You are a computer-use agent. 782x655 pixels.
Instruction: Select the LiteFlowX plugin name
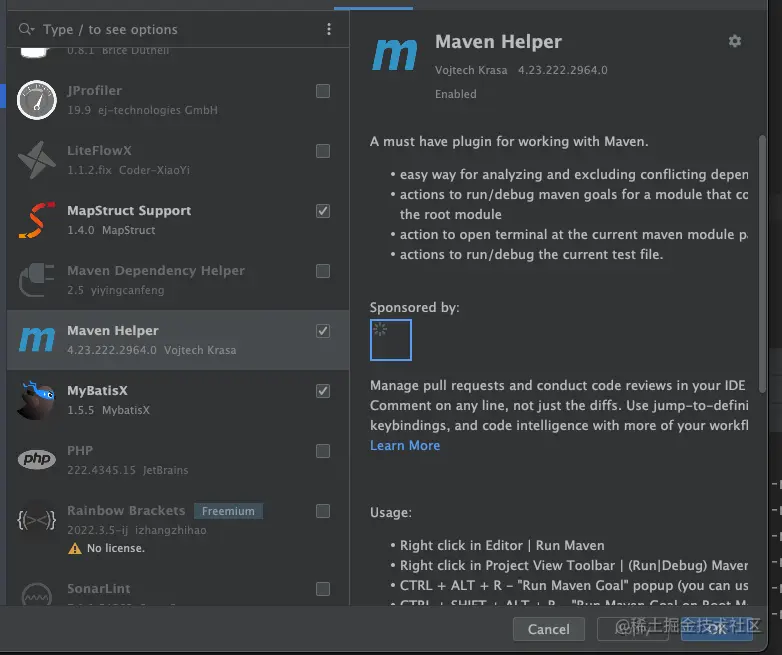tap(99, 150)
